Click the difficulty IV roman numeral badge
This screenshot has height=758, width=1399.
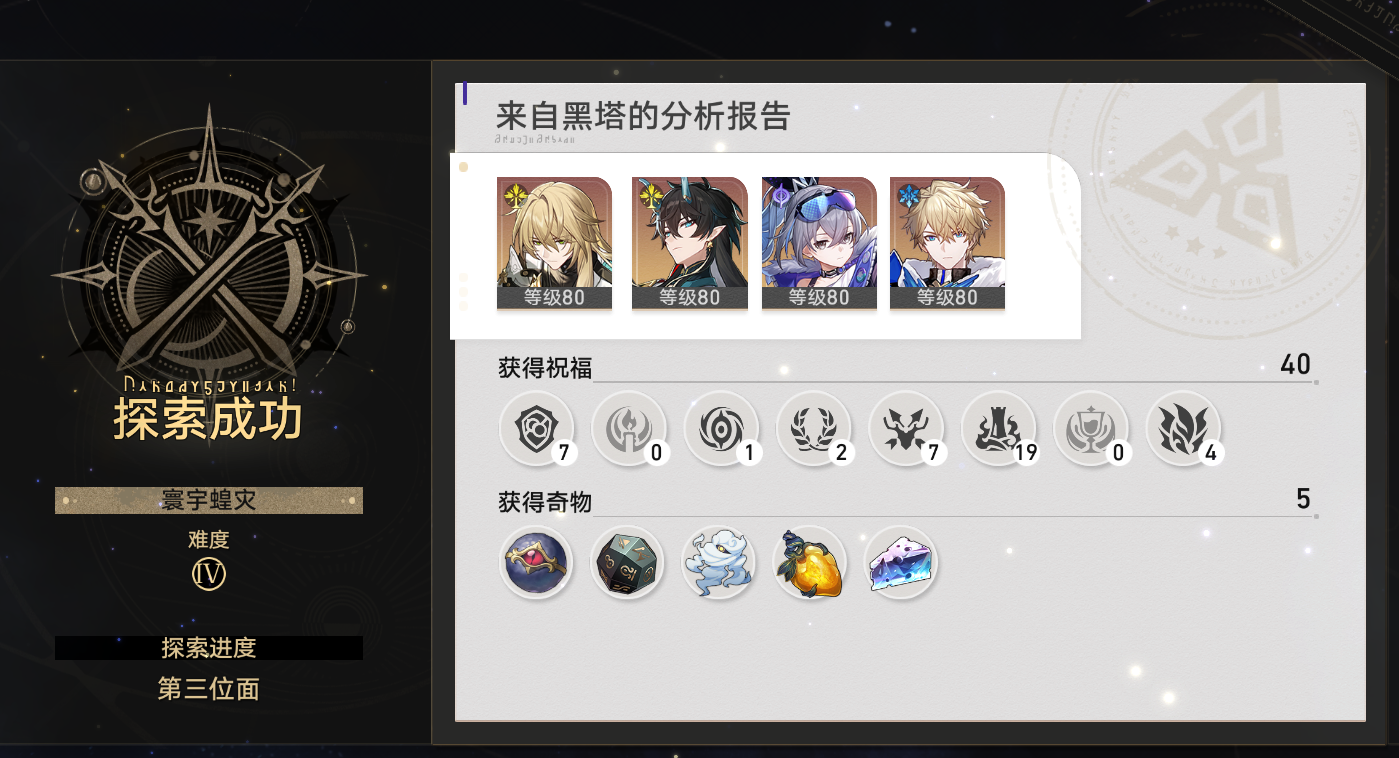tap(209, 574)
